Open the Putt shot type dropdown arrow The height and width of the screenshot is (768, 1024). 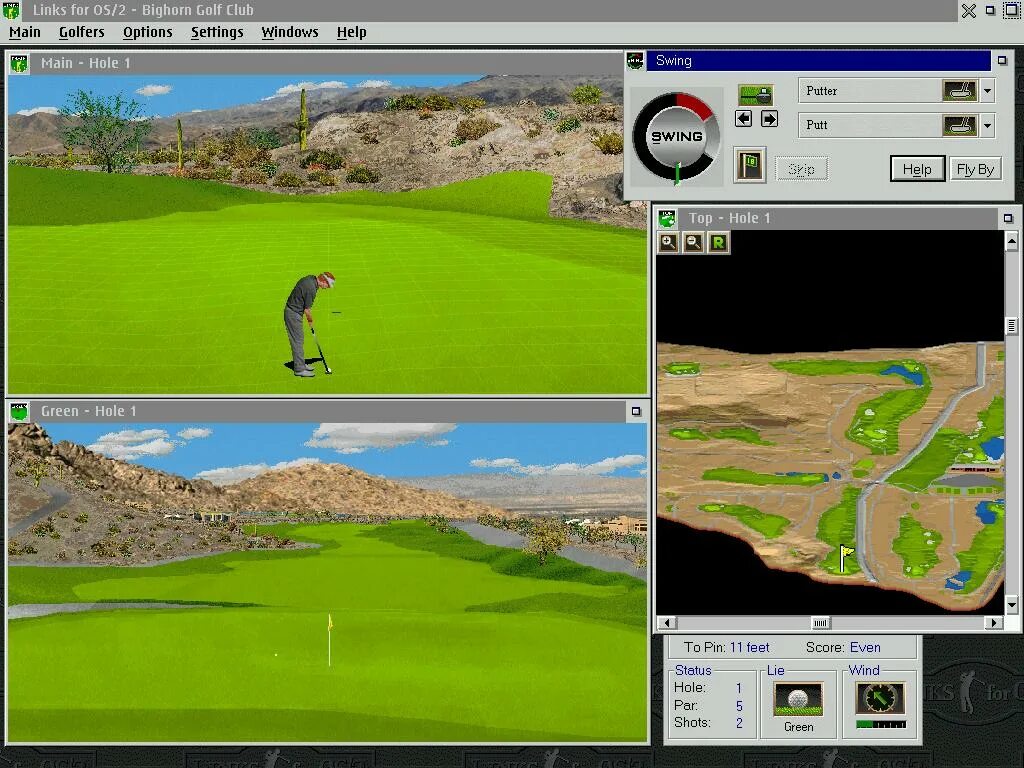click(987, 125)
